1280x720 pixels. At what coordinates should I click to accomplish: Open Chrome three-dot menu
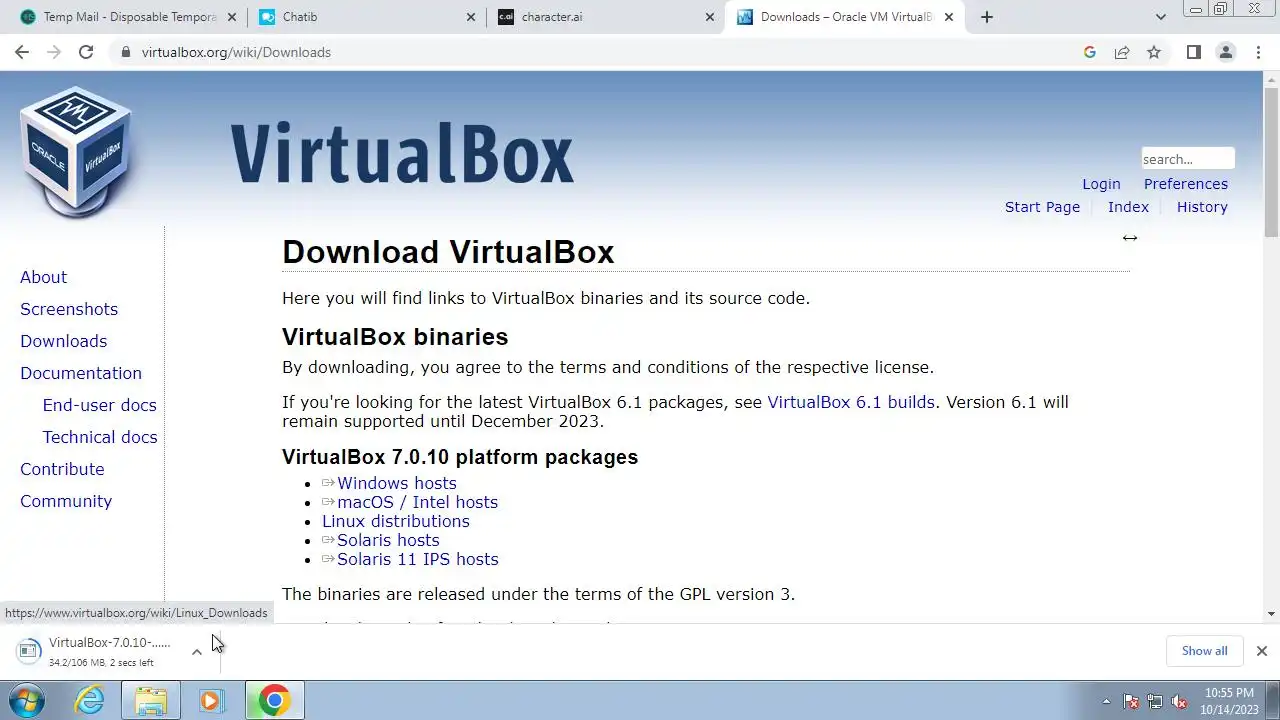(x=1258, y=52)
